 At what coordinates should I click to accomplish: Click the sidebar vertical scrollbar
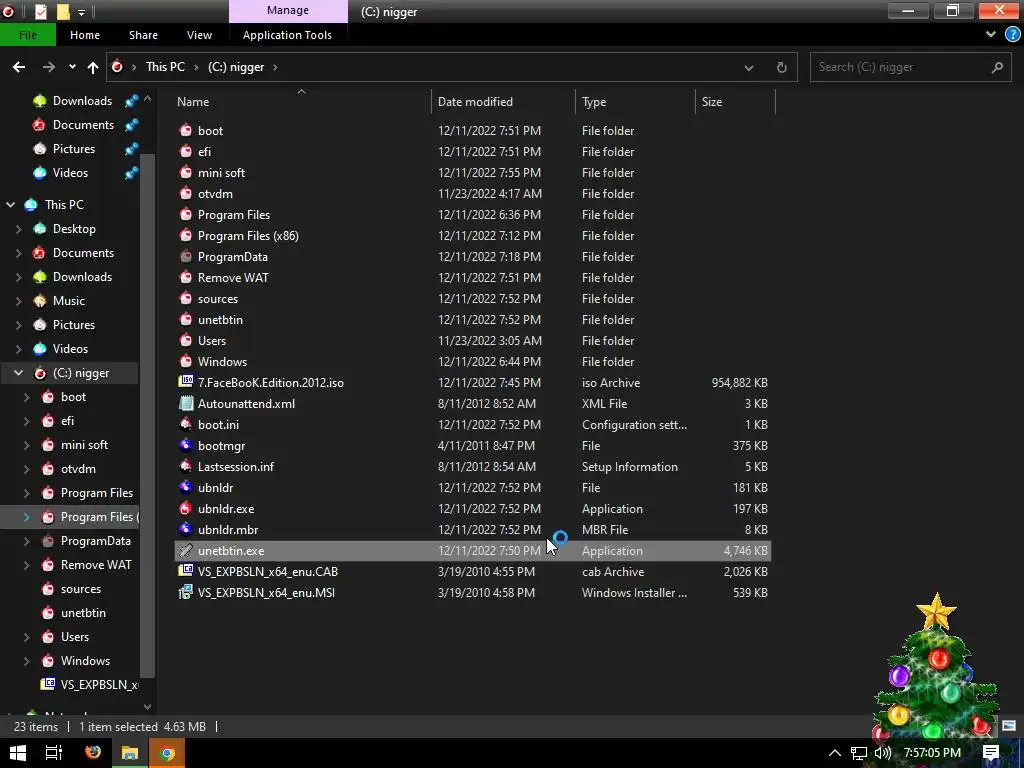click(148, 418)
